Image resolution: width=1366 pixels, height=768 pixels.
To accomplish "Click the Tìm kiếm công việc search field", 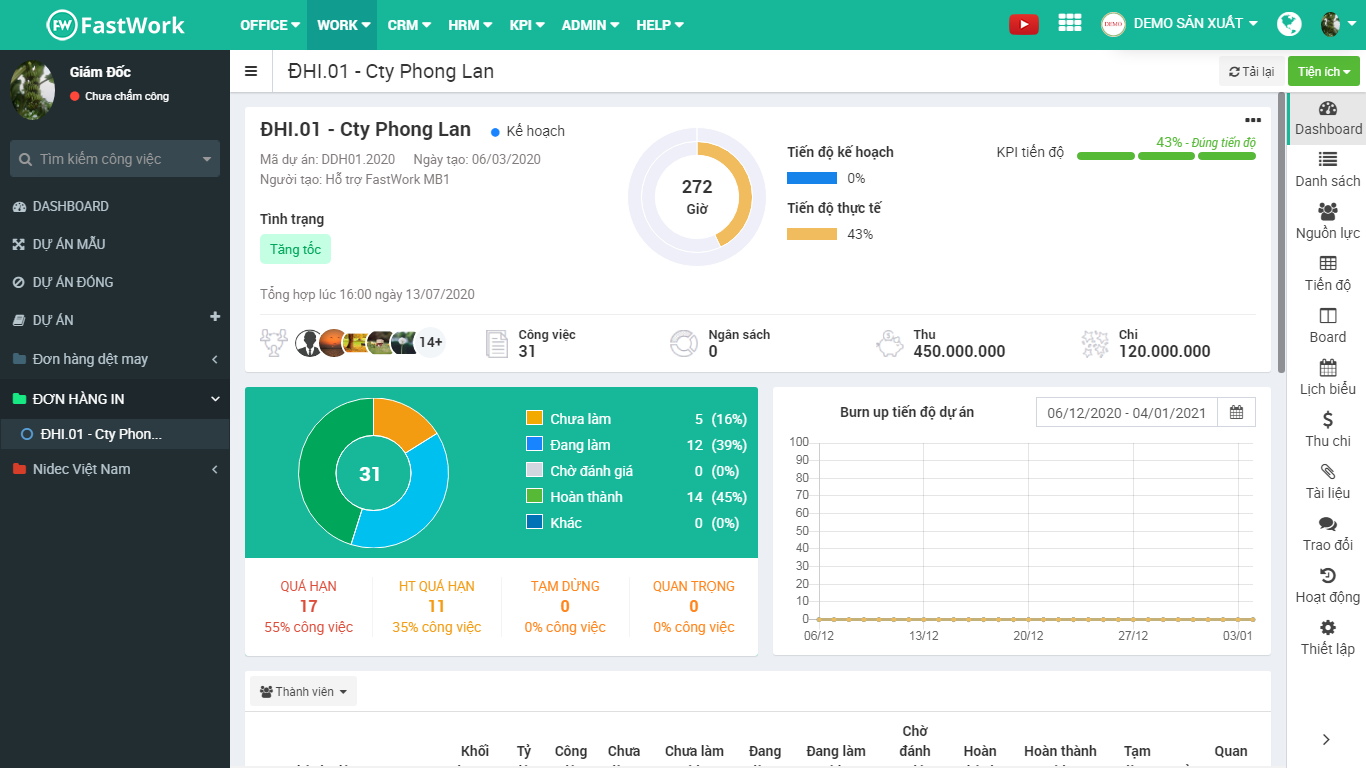I will pos(115,159).
